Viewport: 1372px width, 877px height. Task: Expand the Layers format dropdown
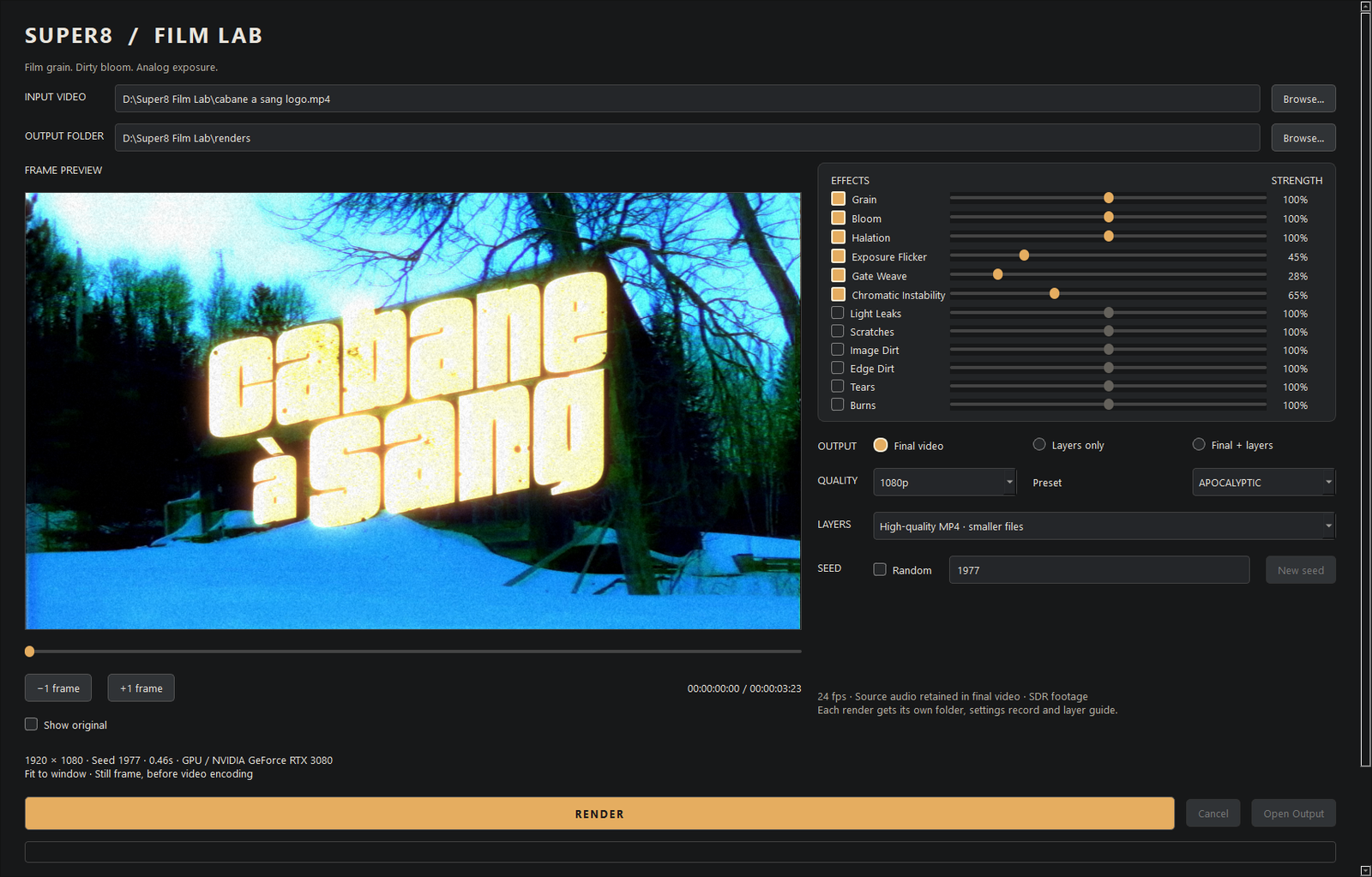coord(1104,526)
